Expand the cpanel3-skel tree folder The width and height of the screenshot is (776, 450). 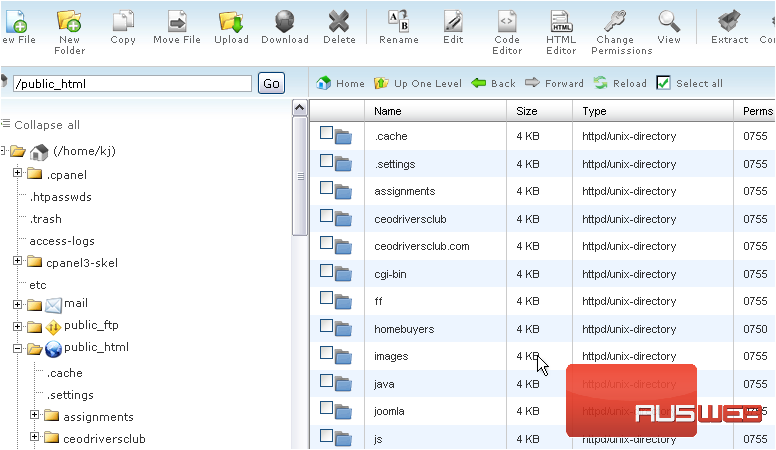pos(17,260)
